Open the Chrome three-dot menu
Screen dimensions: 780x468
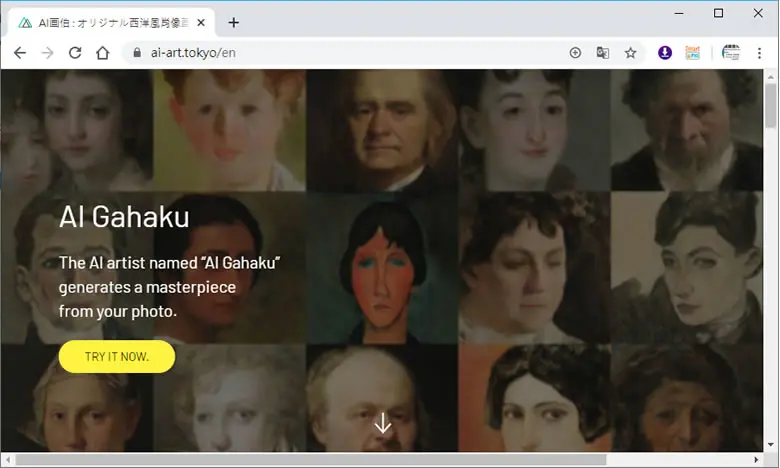[759, 53]
